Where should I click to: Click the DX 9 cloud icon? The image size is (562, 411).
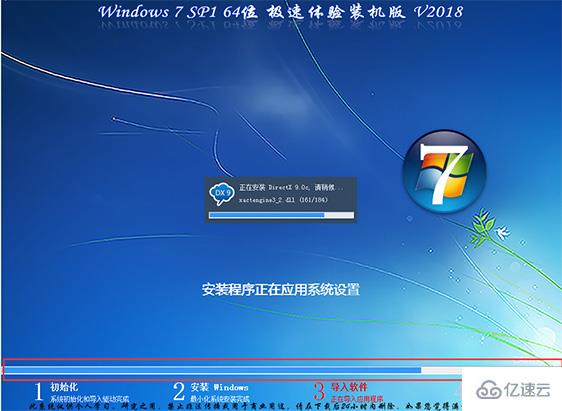(x=222, y=194)
